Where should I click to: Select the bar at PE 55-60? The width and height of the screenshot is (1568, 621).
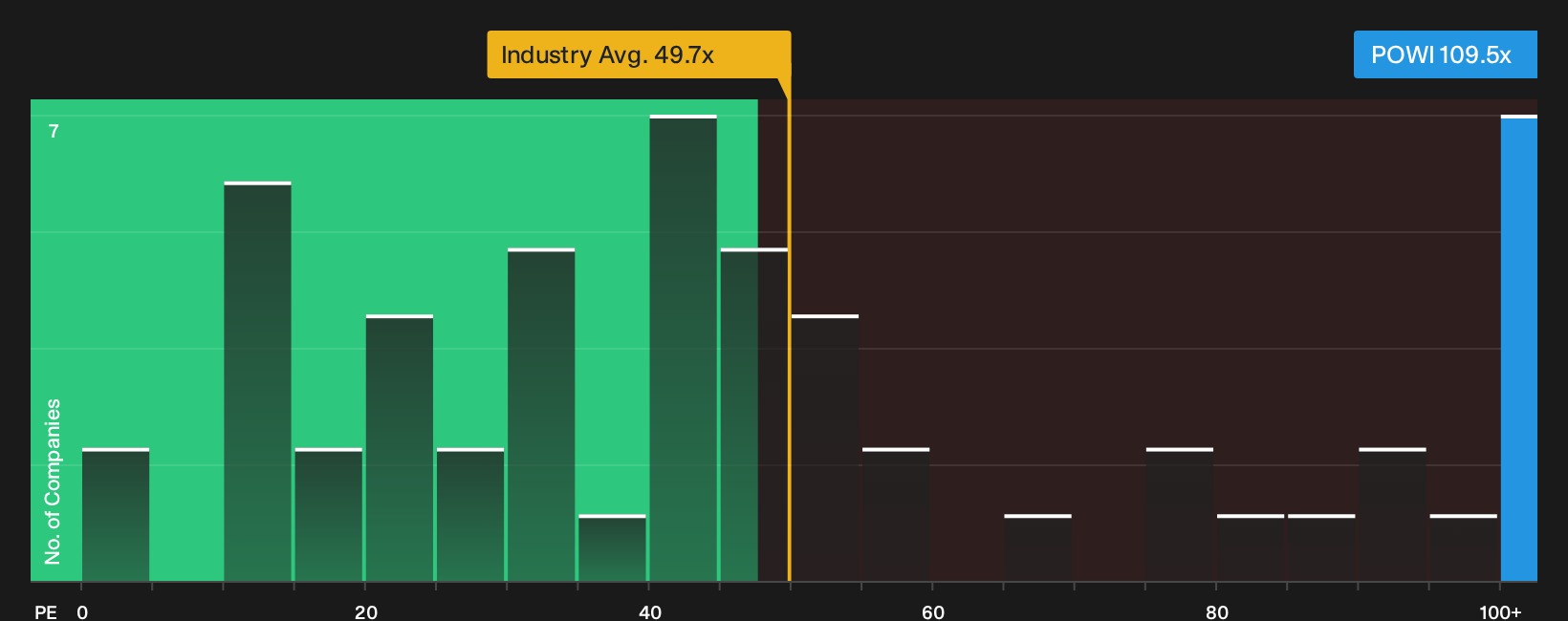click(896, 515)
